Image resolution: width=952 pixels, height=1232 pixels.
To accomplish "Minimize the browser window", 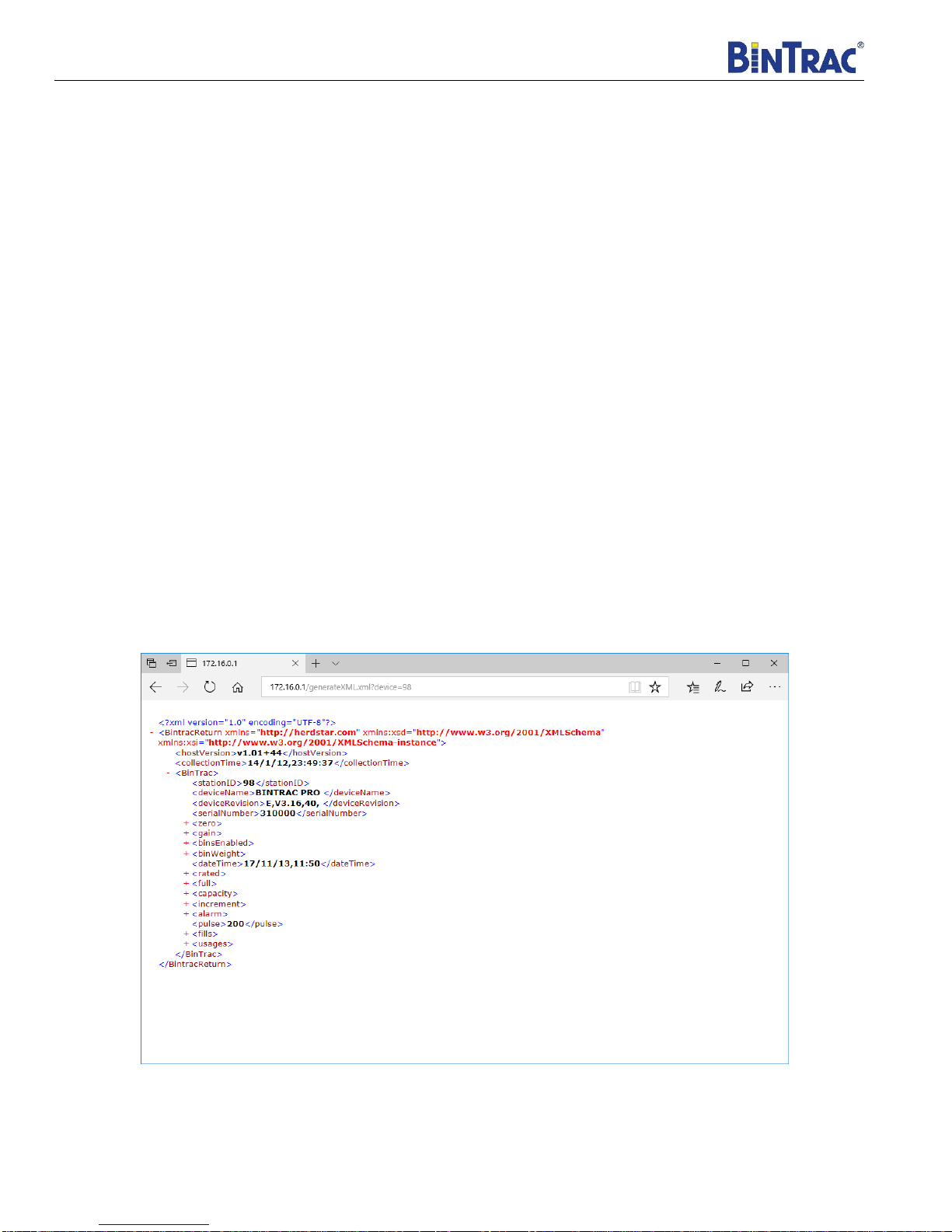I will (717, 663).
